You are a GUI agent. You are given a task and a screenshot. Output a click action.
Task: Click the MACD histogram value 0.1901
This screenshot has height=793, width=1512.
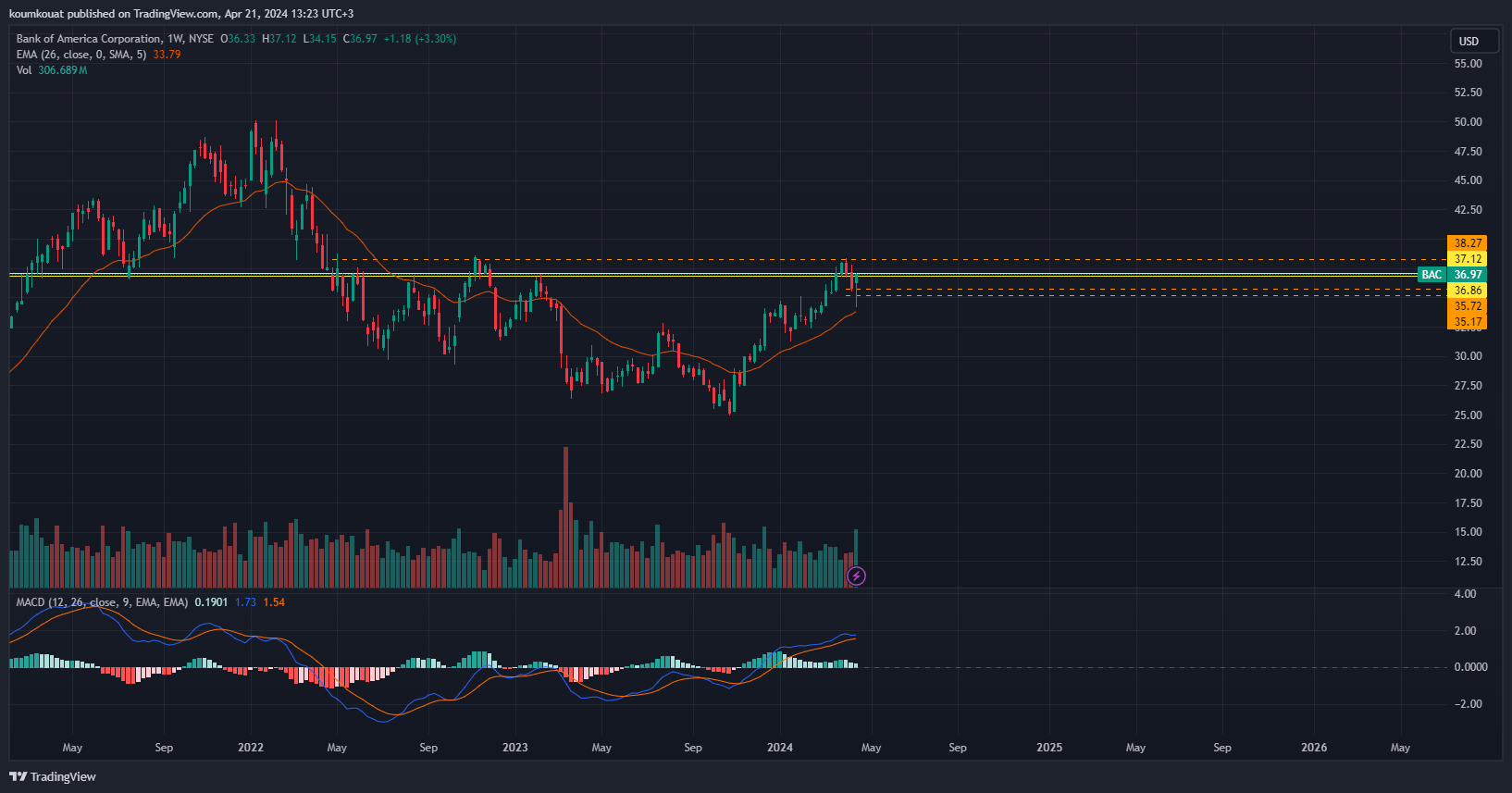[211, 602]
